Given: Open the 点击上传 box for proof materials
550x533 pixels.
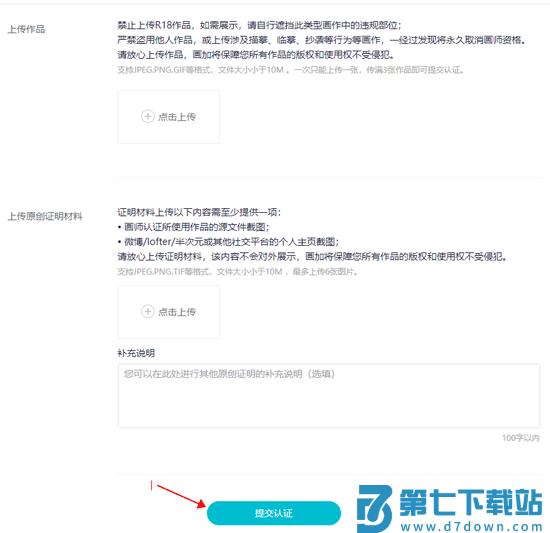Looking at the screenshot, I should point(169,312).
